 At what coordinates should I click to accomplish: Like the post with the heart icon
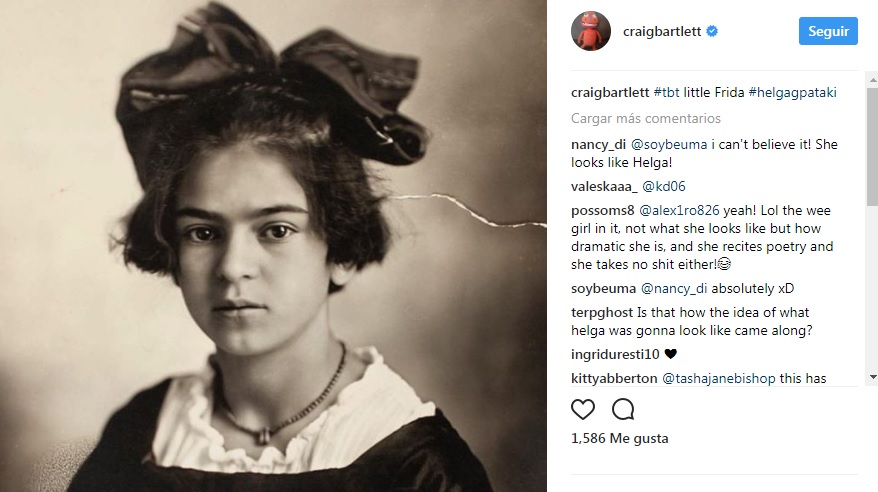tap(583, 410)
